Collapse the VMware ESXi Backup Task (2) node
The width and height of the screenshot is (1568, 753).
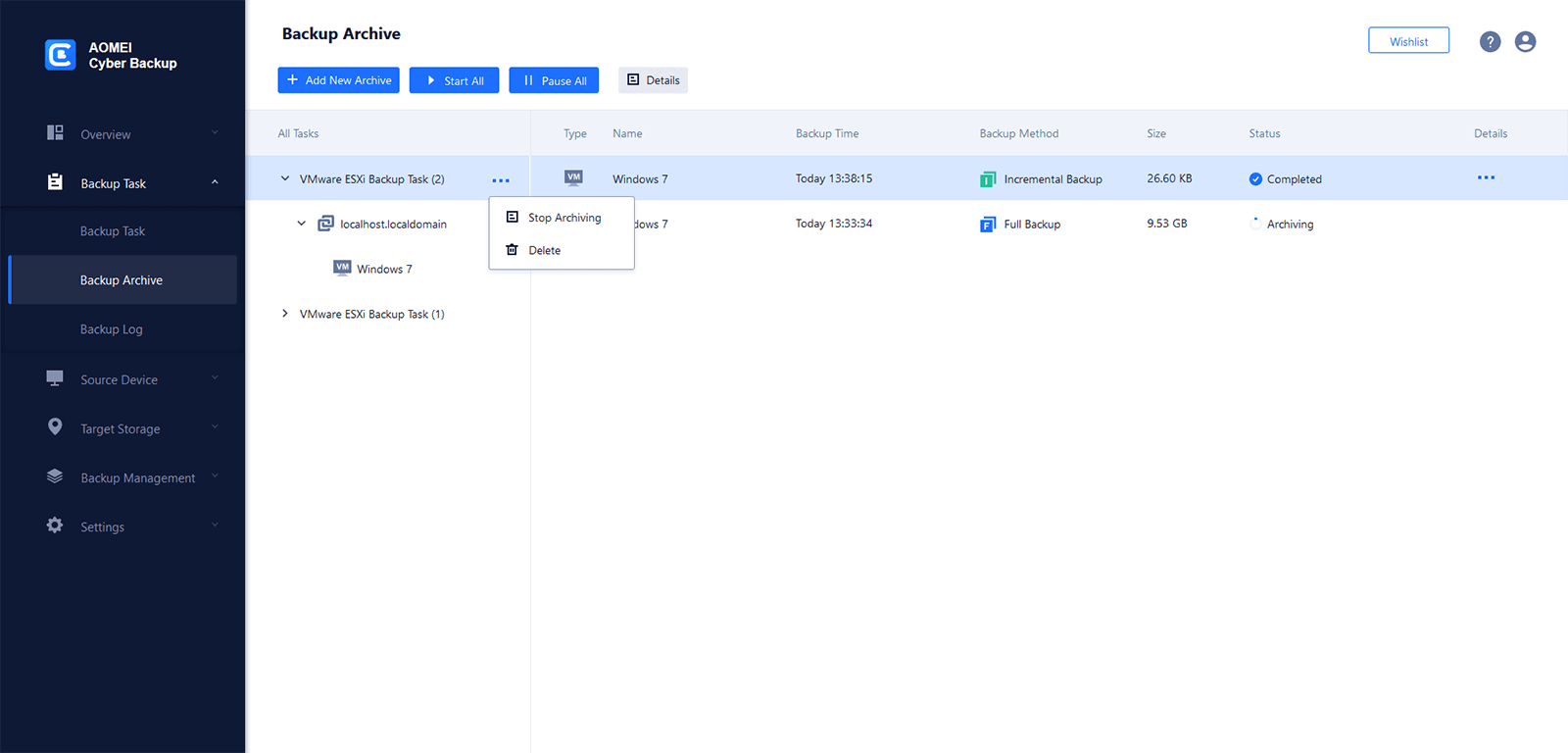[285, 179]
